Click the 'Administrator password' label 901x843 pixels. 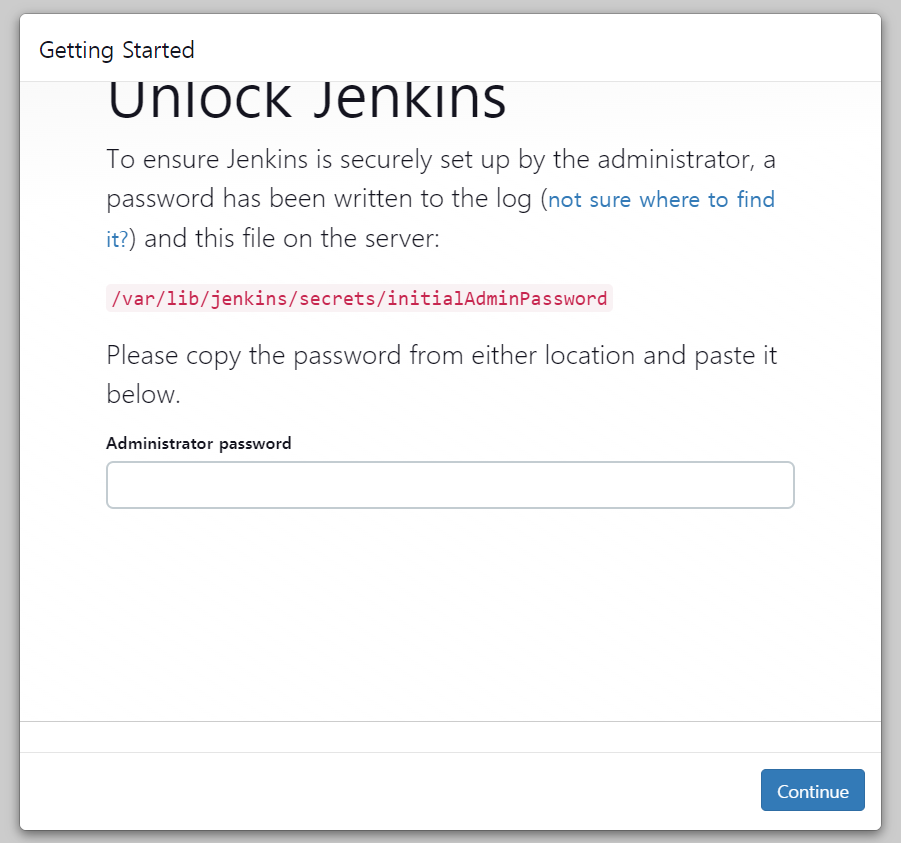click(x=199, y=443)
